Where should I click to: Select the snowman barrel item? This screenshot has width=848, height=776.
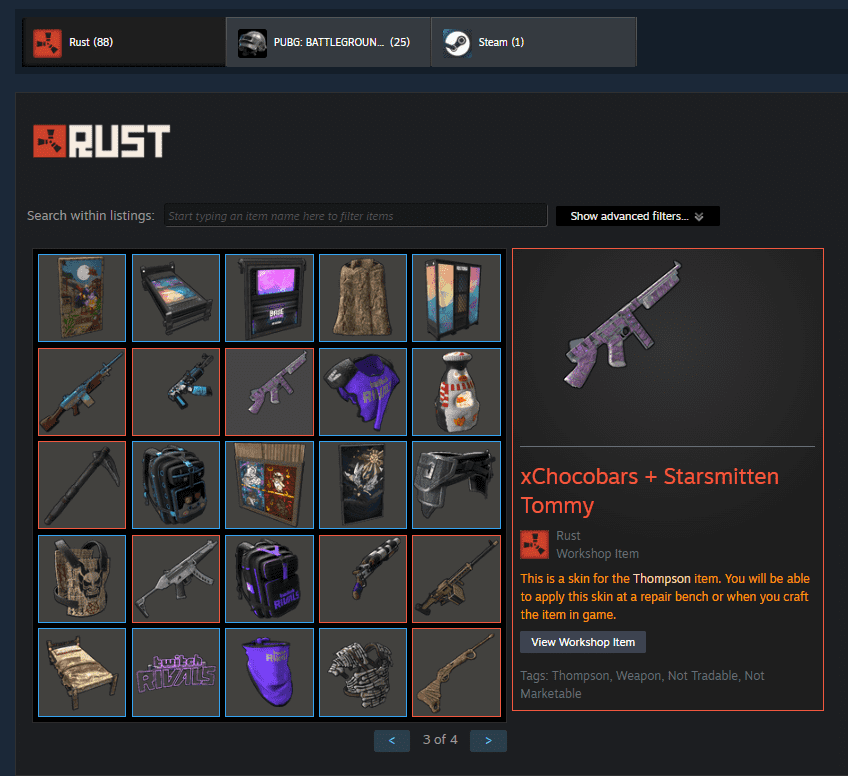tap(456, 392)
